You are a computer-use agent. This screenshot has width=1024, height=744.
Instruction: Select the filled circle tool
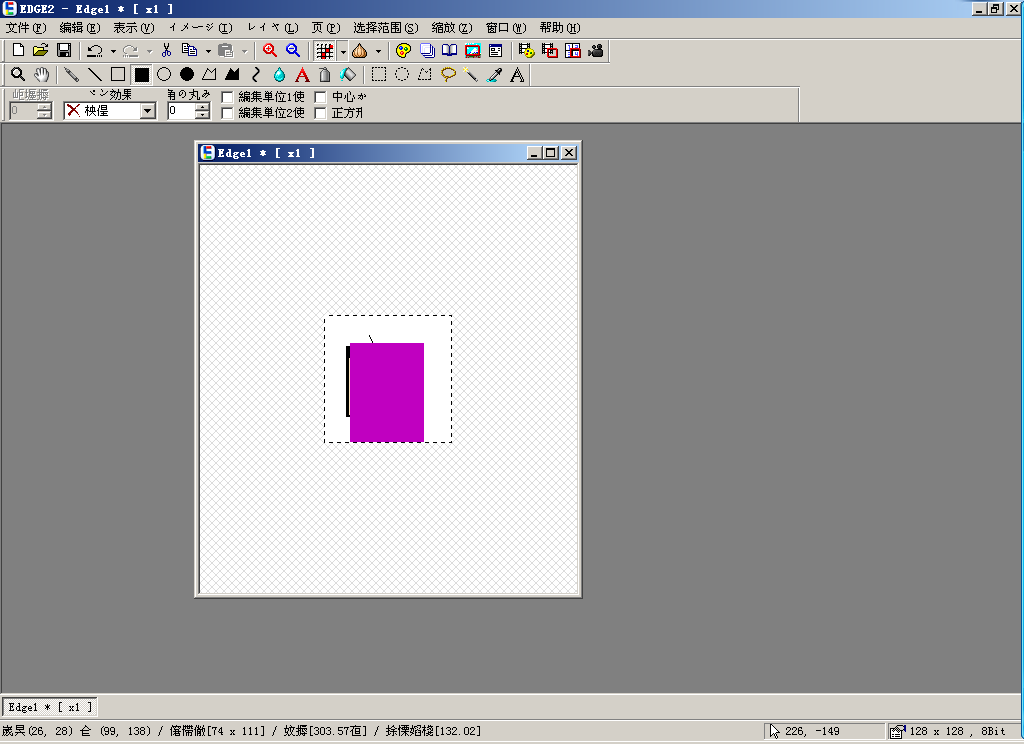pyautogui.click(x=187, y=74)
